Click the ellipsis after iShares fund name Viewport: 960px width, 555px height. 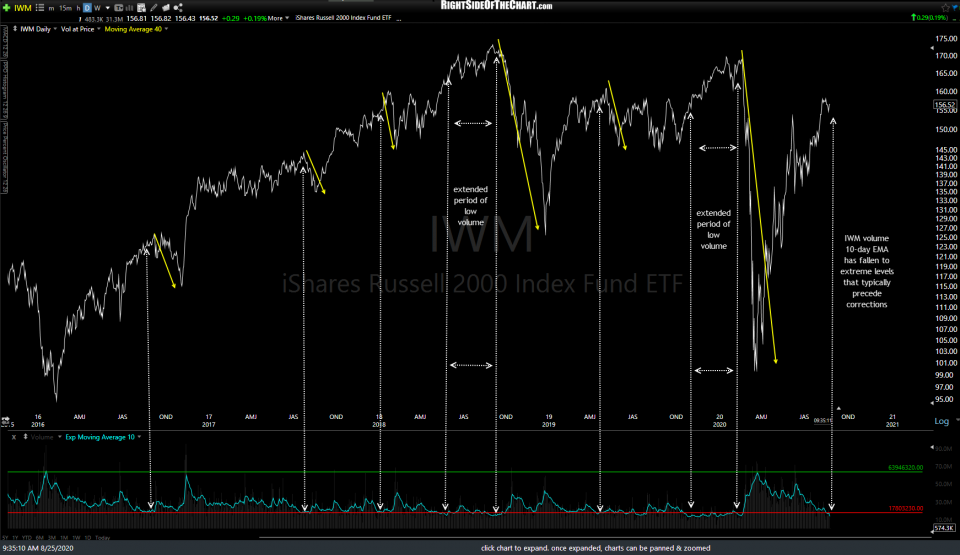pos(399,19)
